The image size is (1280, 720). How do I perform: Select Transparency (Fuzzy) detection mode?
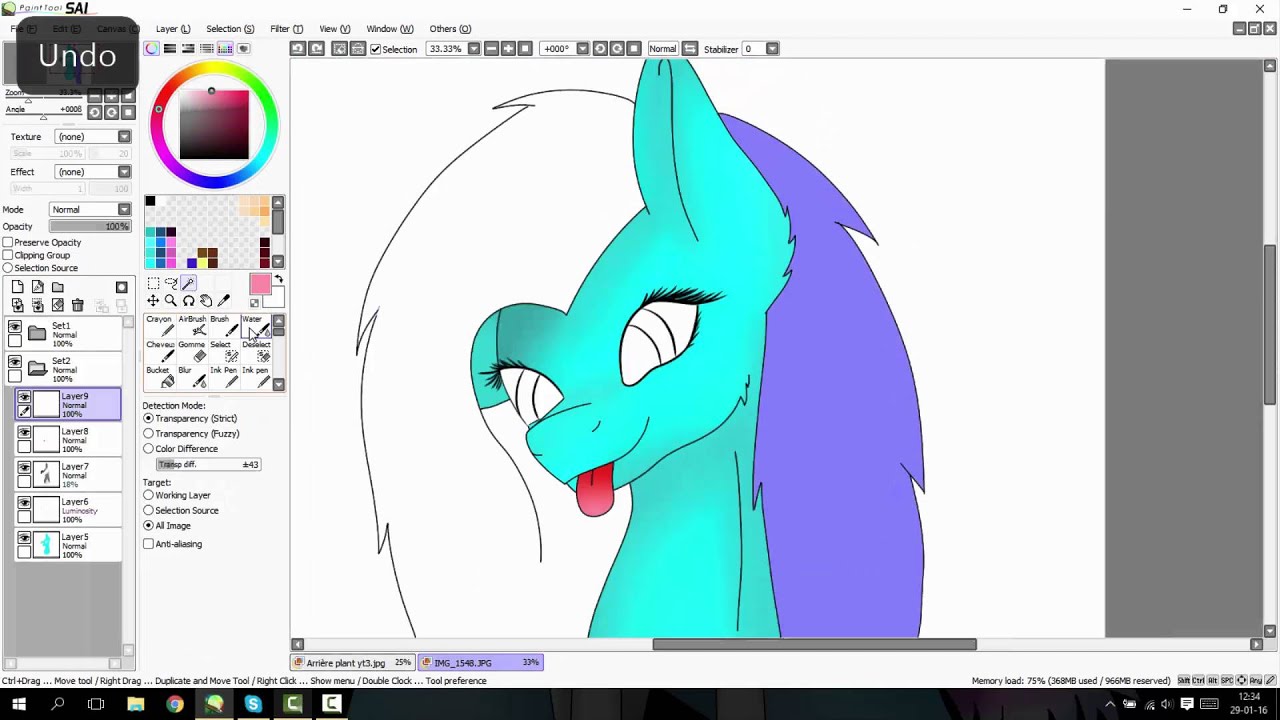click(x=148, y=434)
